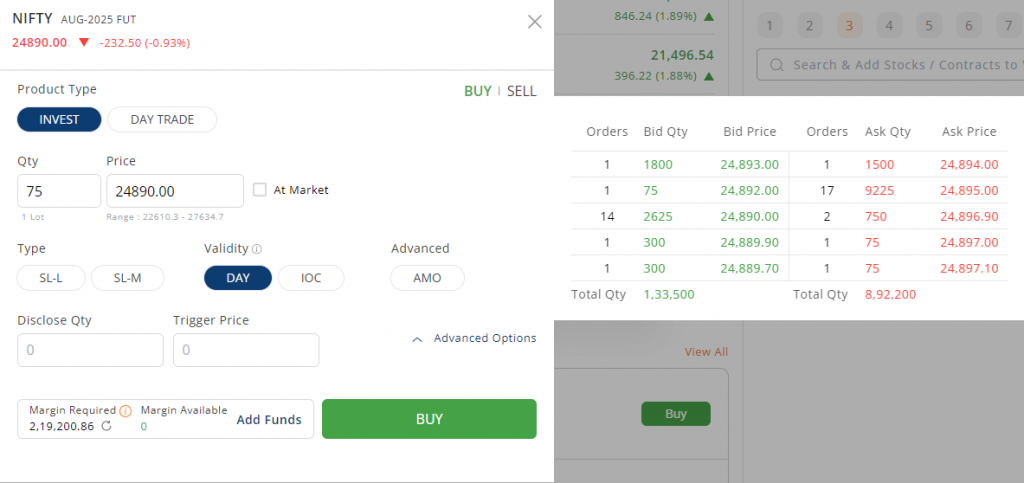Switch to the SELL tab
Screen dimensions: 1024x483
coord(521,91)
